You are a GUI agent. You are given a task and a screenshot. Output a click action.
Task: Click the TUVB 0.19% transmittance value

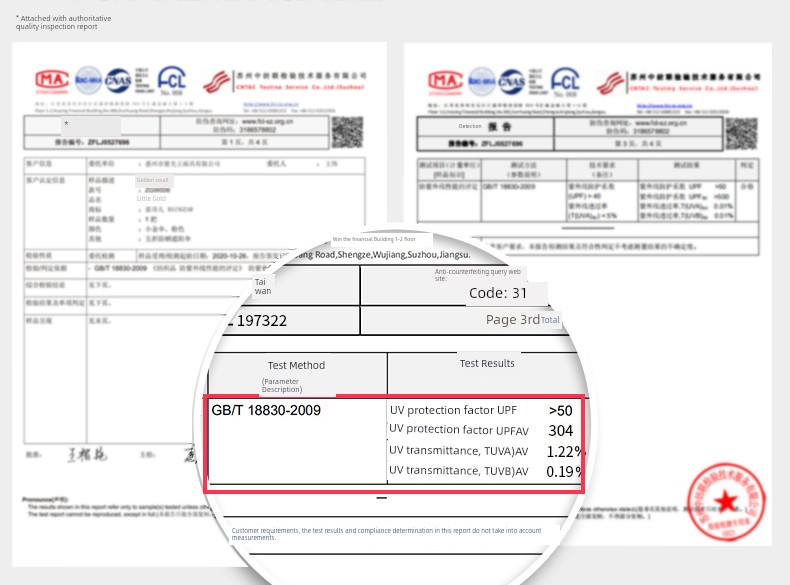tap(565, 471)
